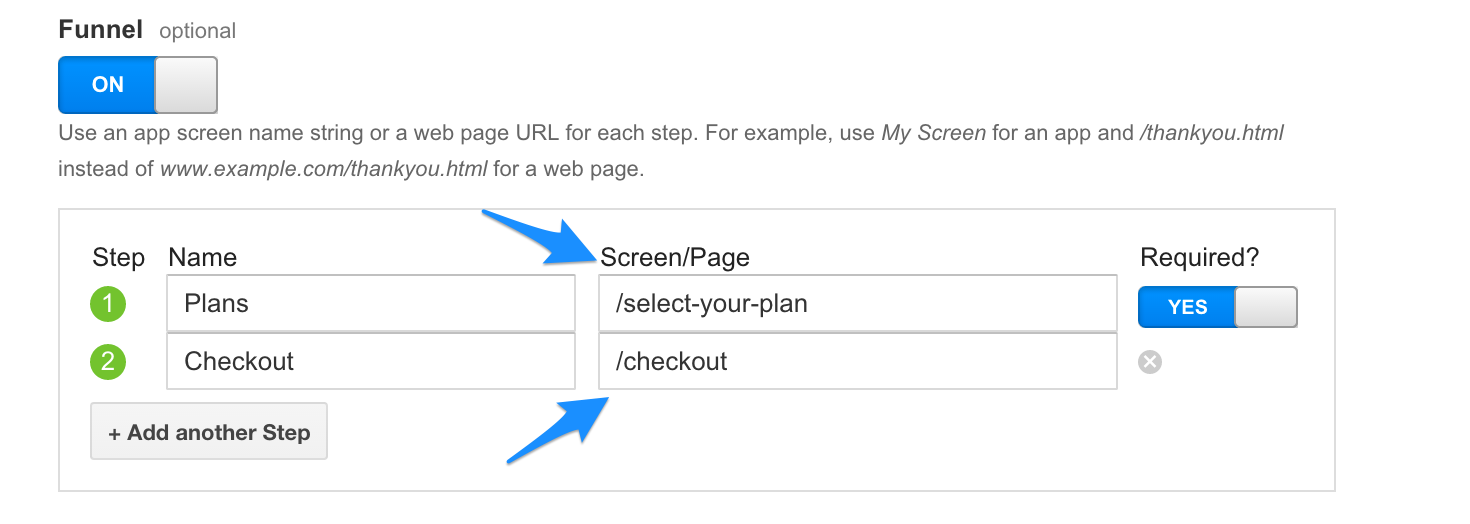
Task: Click the blue arrow below the /checkout field
Action: pos(560,427)
